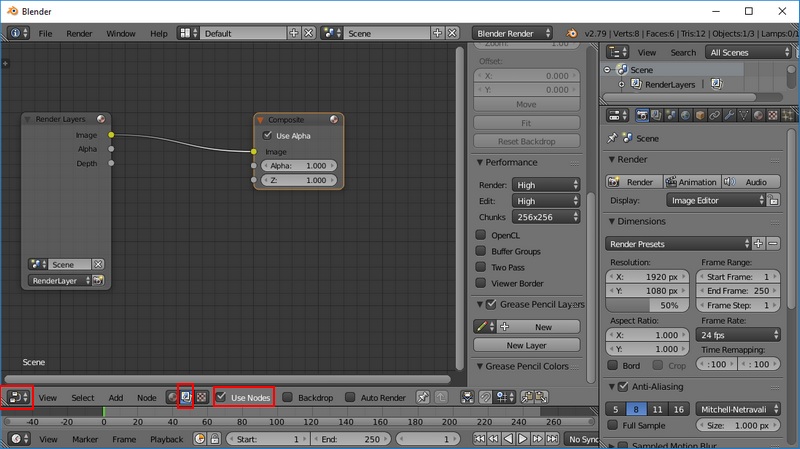Viewport: 800px width, 449px height.
Task: Click the Reset Backdrop button
Action: click(527, 141)
